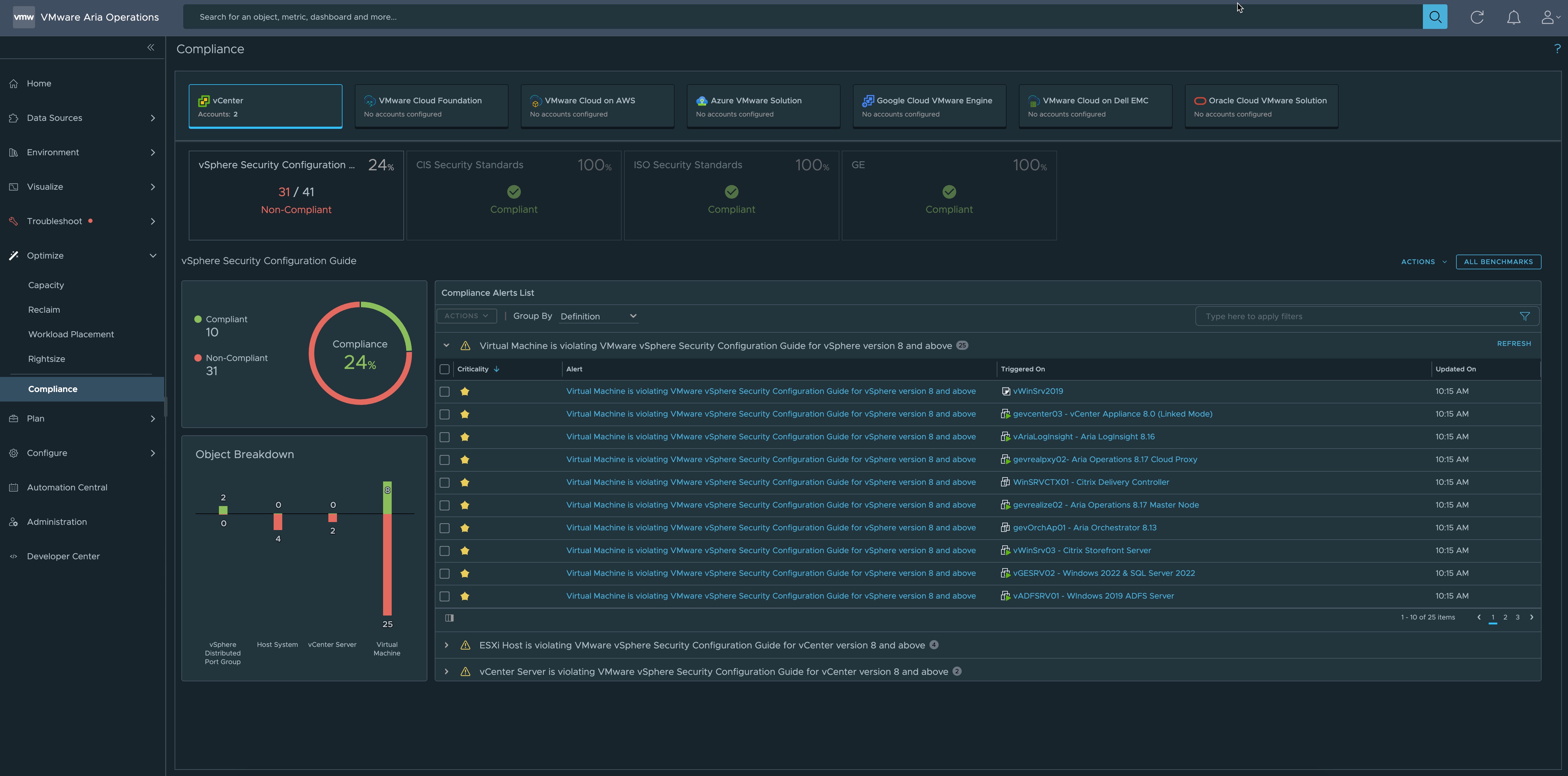Viewport: 1568px width, 776px height.
Task: Click the warning icon on ESXi Host alert group
Action: pos(466,645)
